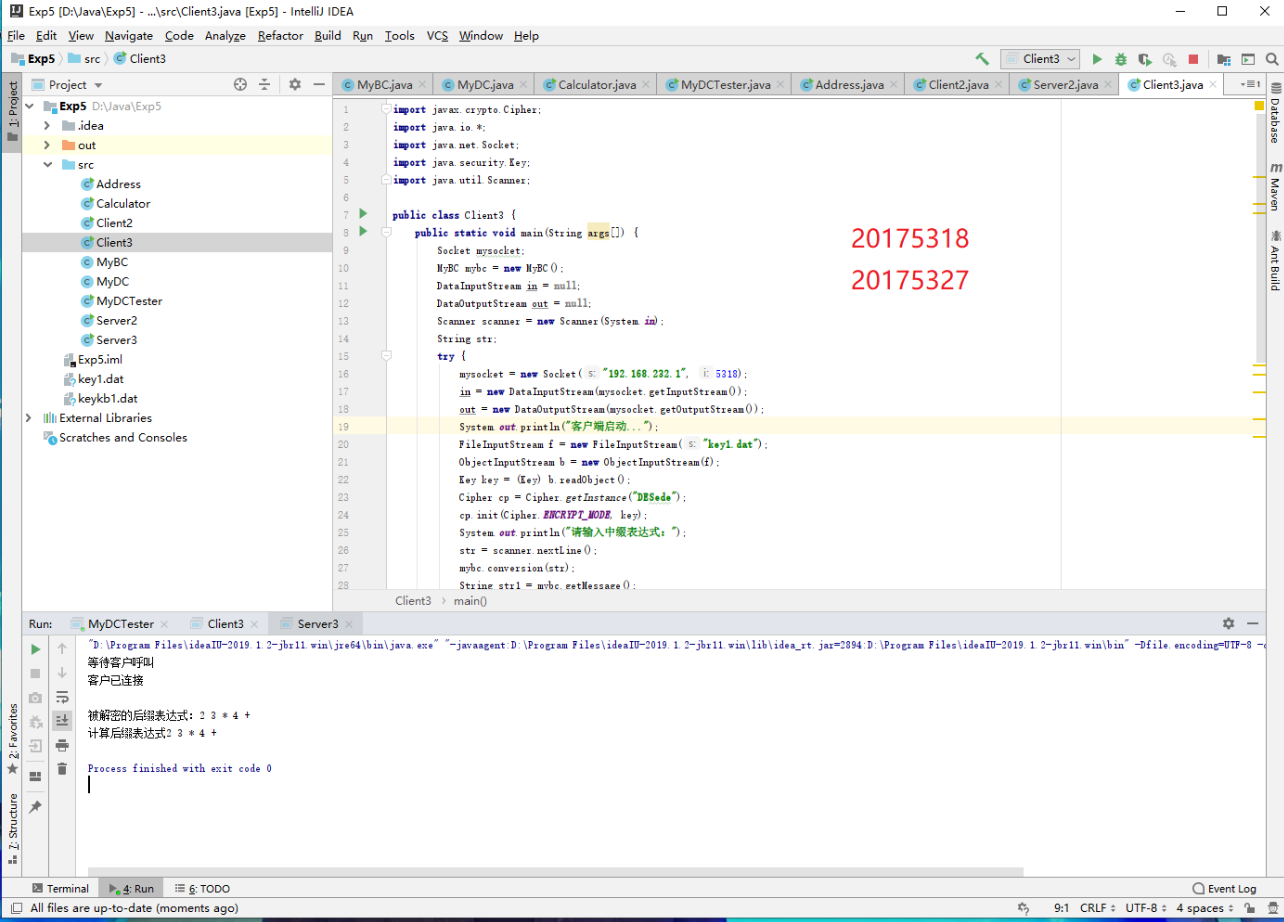Run Client3 from the main toolbar
1284x922 pixels.
pyautogui.click(x=1097, y=59)
